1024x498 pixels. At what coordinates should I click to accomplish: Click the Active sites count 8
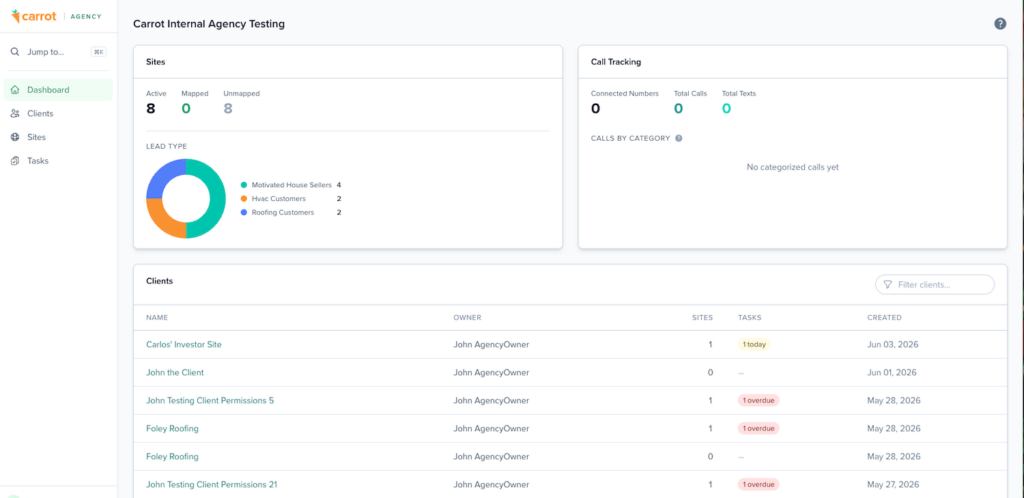click(x=151, y=109)
